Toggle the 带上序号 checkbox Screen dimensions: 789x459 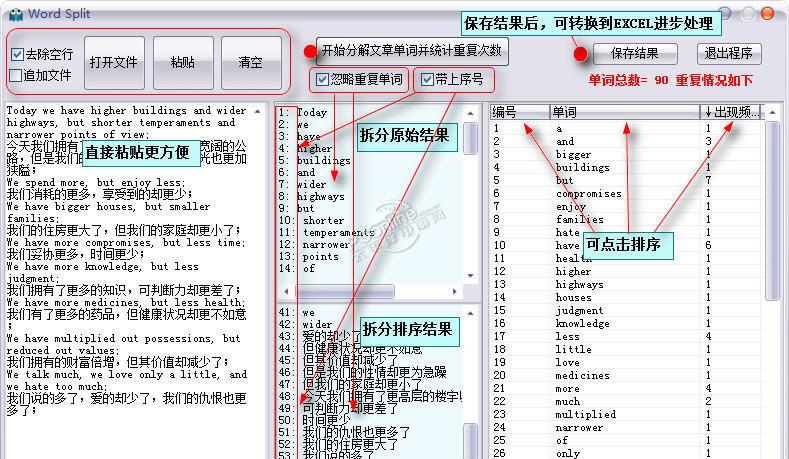[x=427, y=80]
